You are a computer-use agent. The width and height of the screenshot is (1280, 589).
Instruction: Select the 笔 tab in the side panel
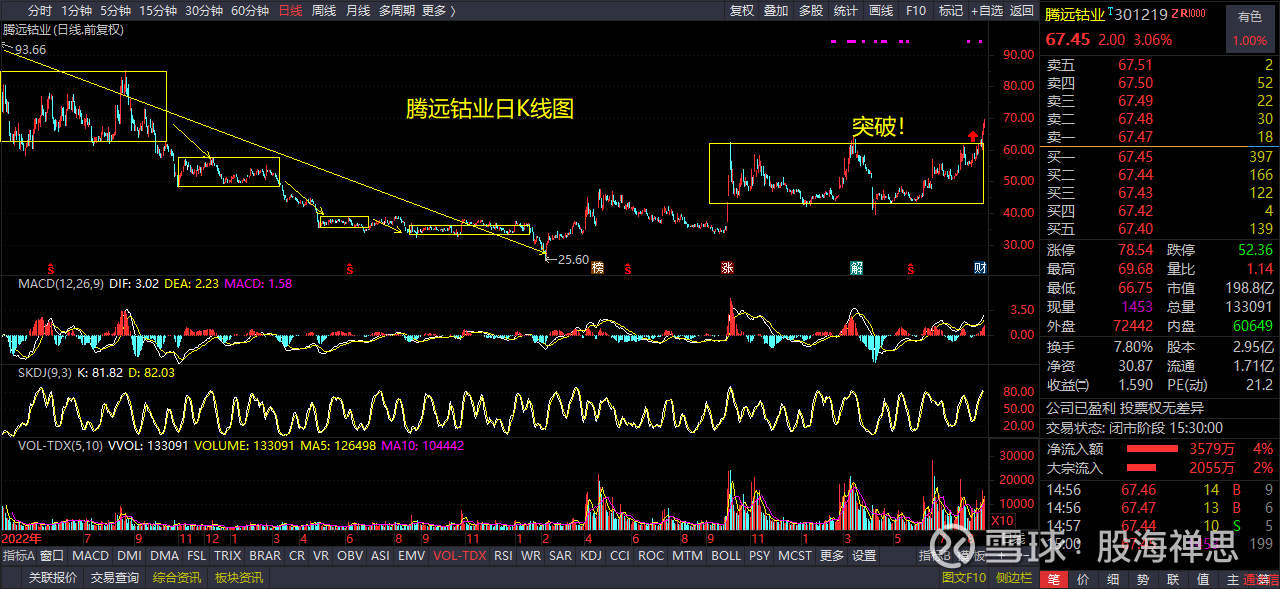pyautogui.click(x=1054, y=579)
